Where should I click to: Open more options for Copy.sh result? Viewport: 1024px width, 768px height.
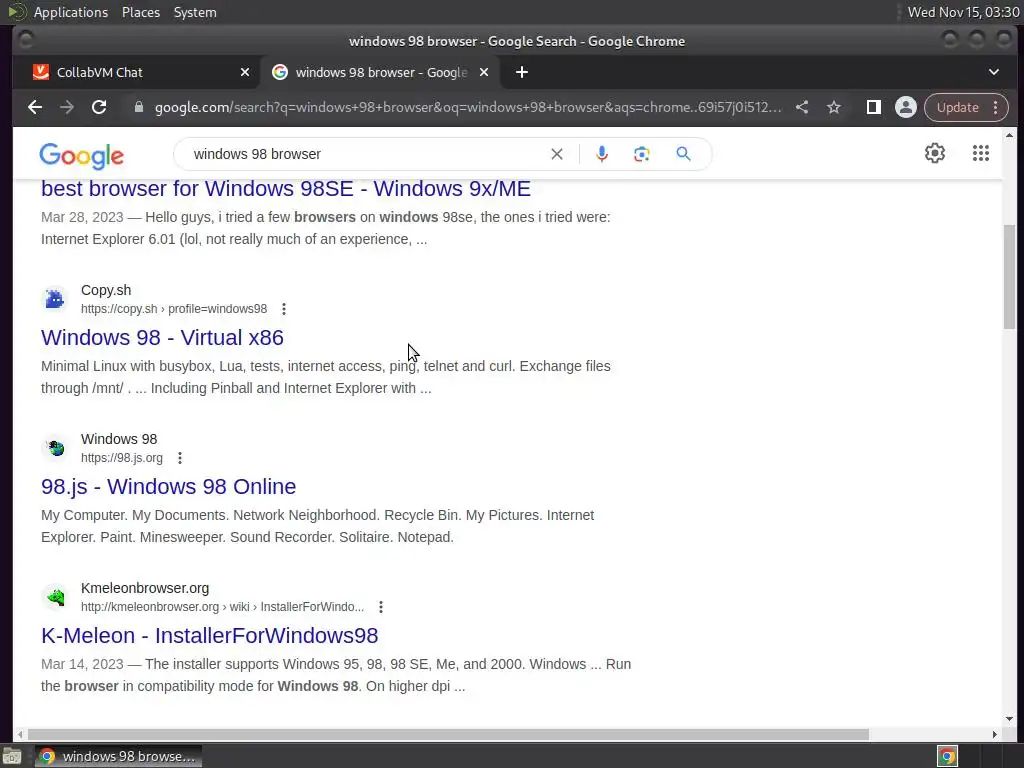283,309
